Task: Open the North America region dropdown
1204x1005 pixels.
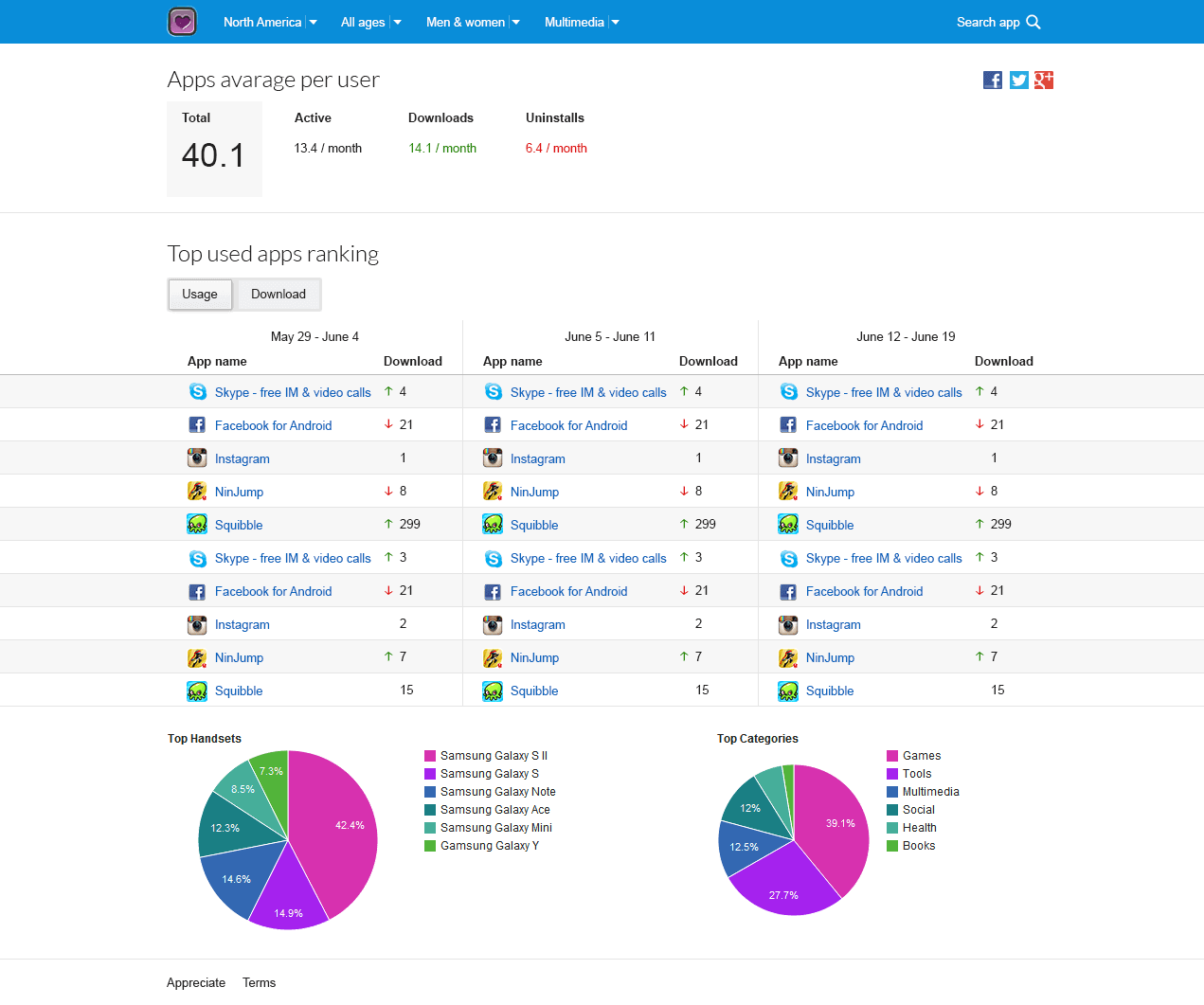Action: tap(270, 22)
